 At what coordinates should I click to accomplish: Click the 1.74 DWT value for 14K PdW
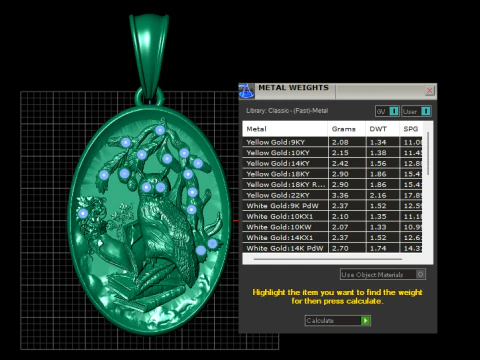click(378, 248)
